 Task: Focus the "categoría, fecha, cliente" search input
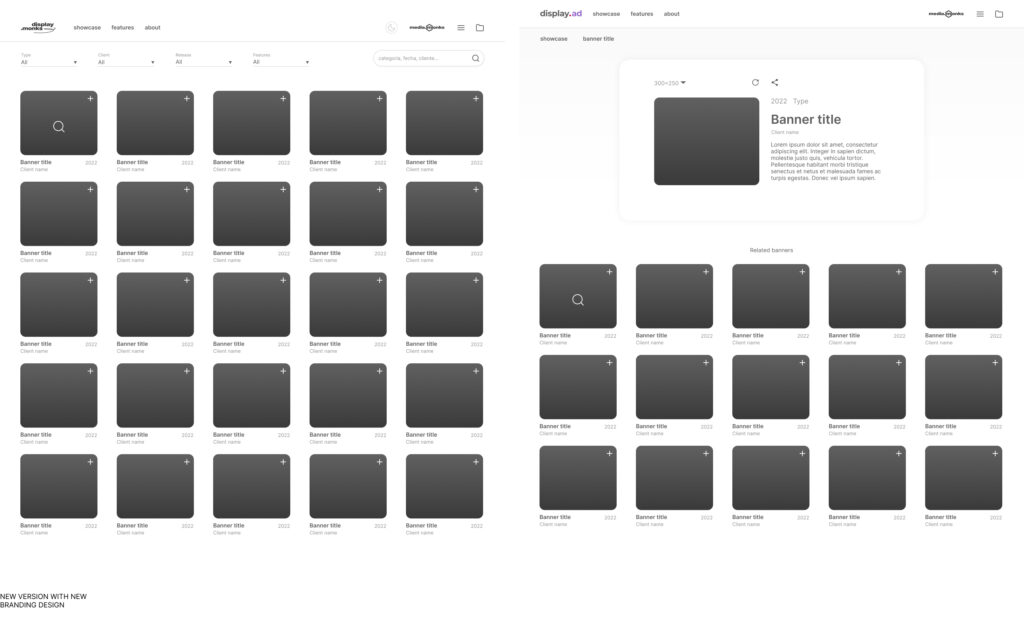(420, 59)
